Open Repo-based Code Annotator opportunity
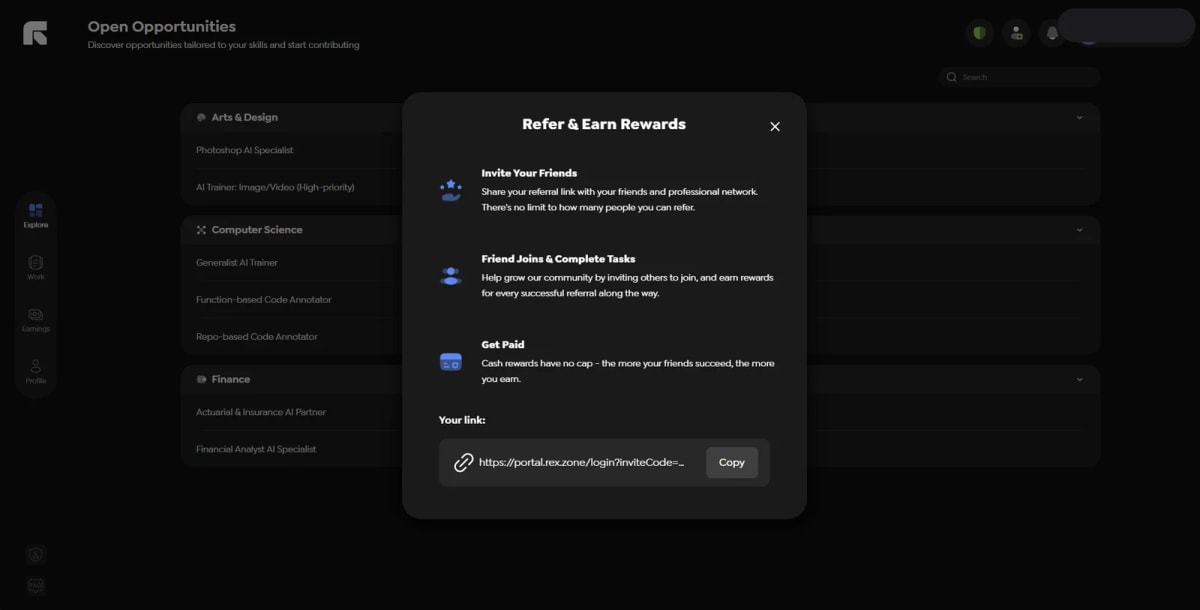 coord(257,336)
